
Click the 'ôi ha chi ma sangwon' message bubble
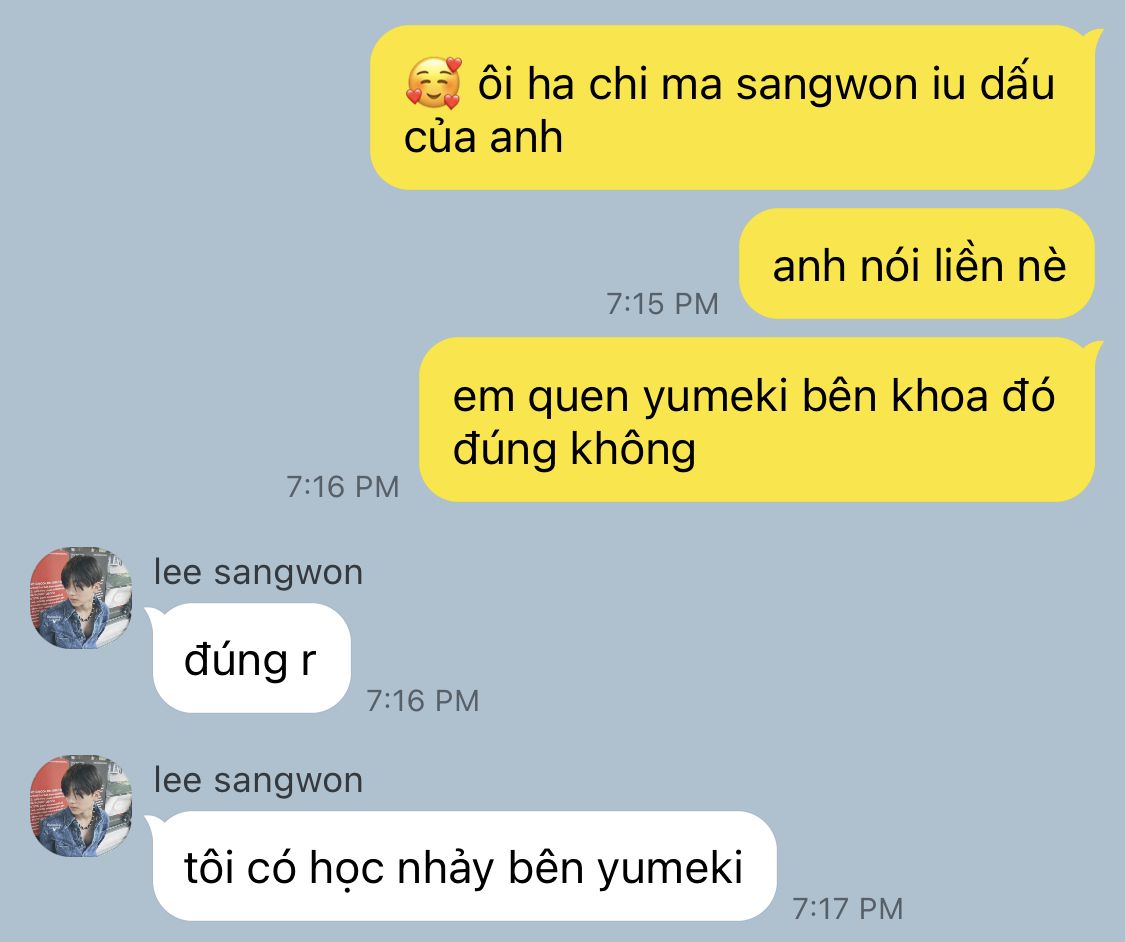pos(733,108)
